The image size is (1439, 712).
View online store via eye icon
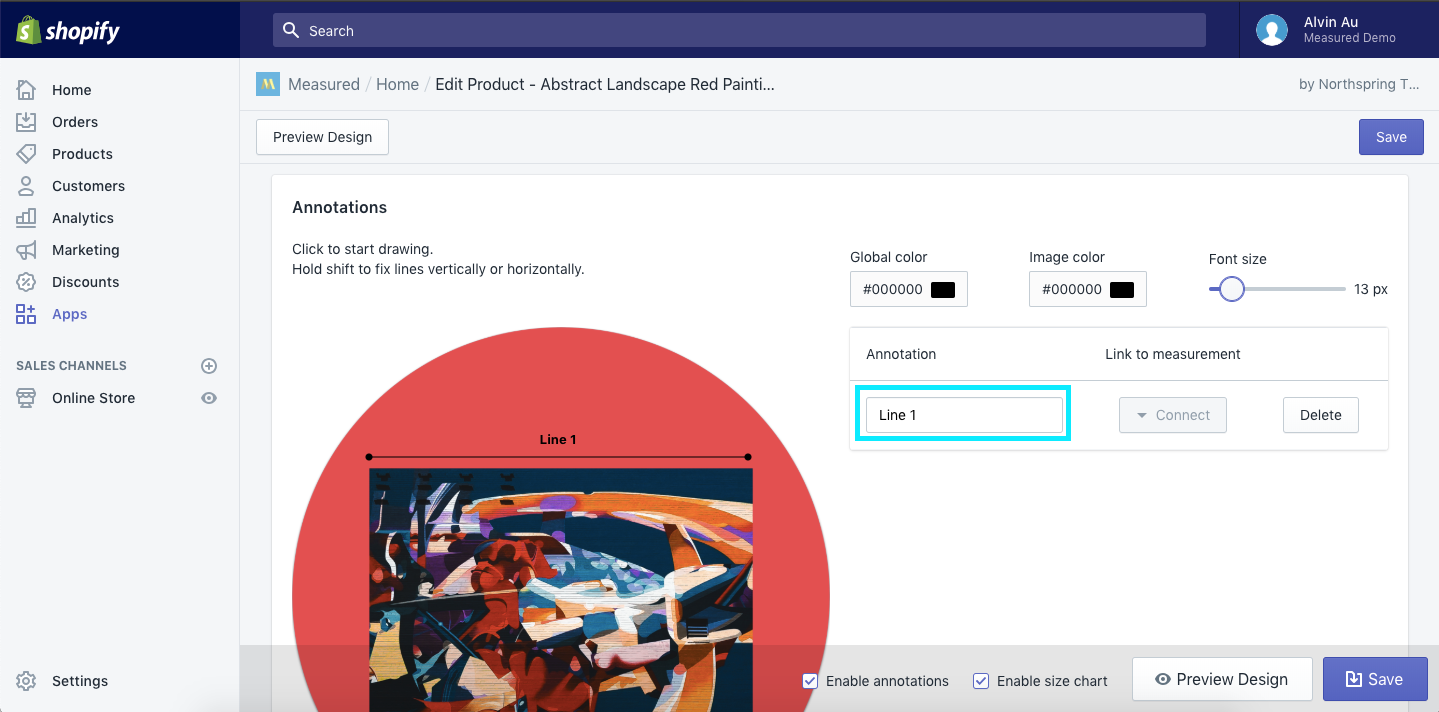point(209,398)
